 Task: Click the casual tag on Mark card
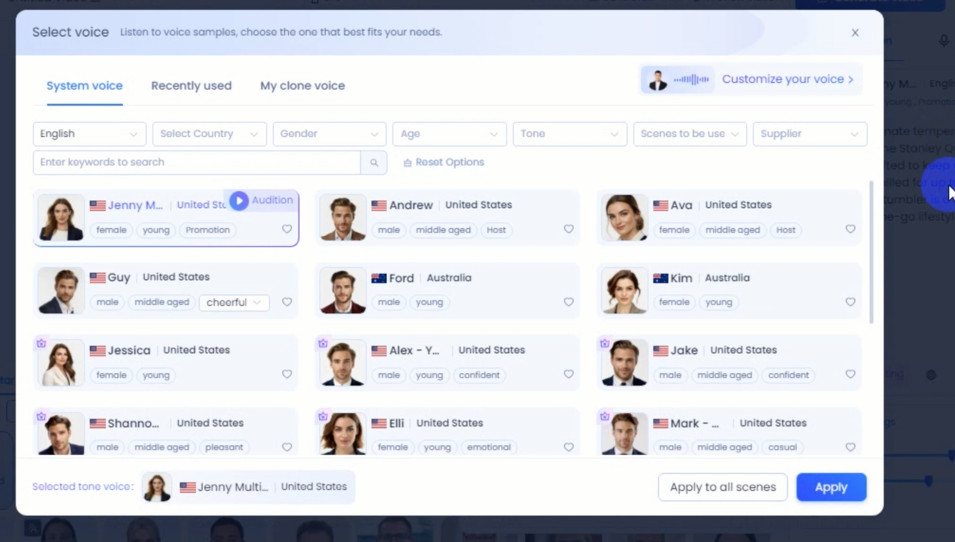pos(783,448)
